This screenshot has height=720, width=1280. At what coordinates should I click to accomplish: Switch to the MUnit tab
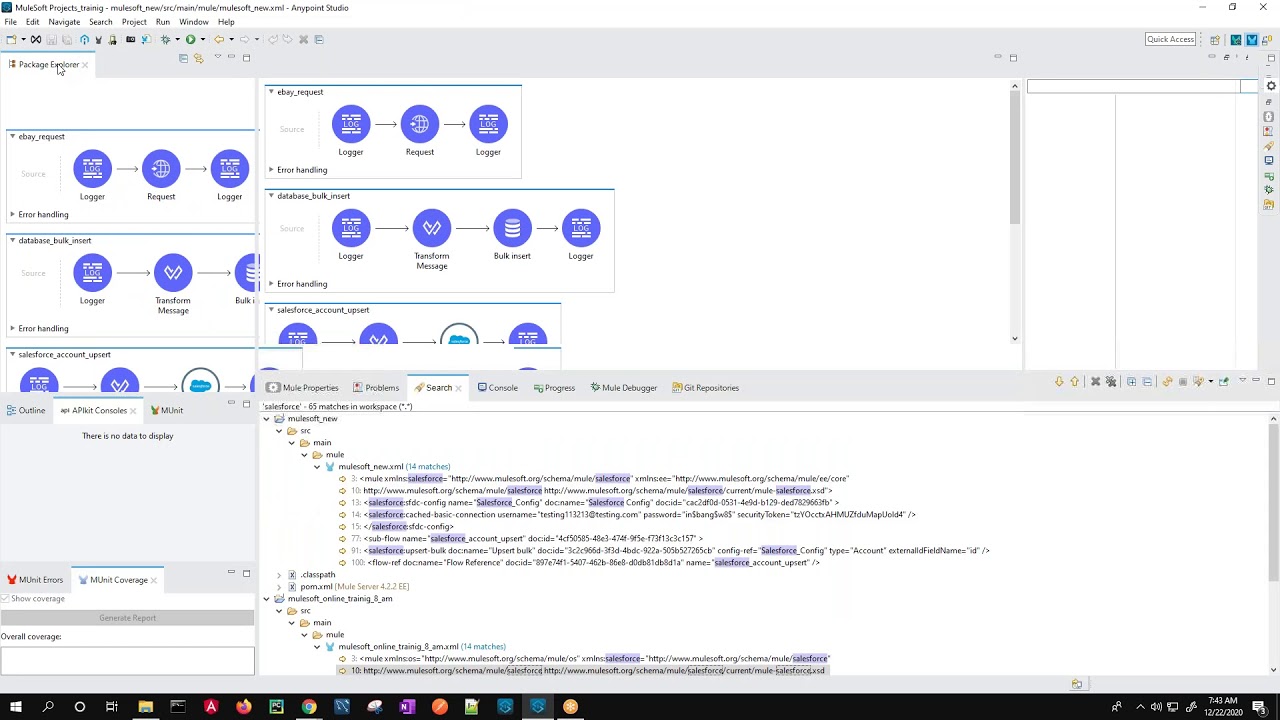(166, 410)
